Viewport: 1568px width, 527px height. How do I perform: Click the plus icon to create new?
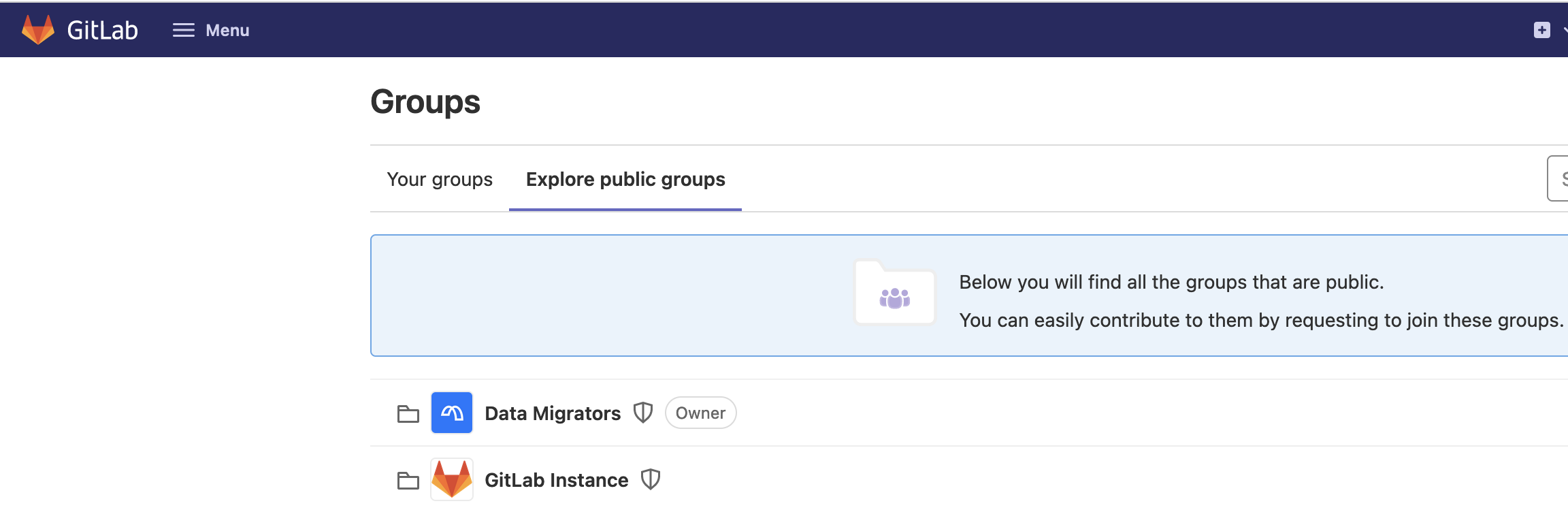pos(1541,30)
